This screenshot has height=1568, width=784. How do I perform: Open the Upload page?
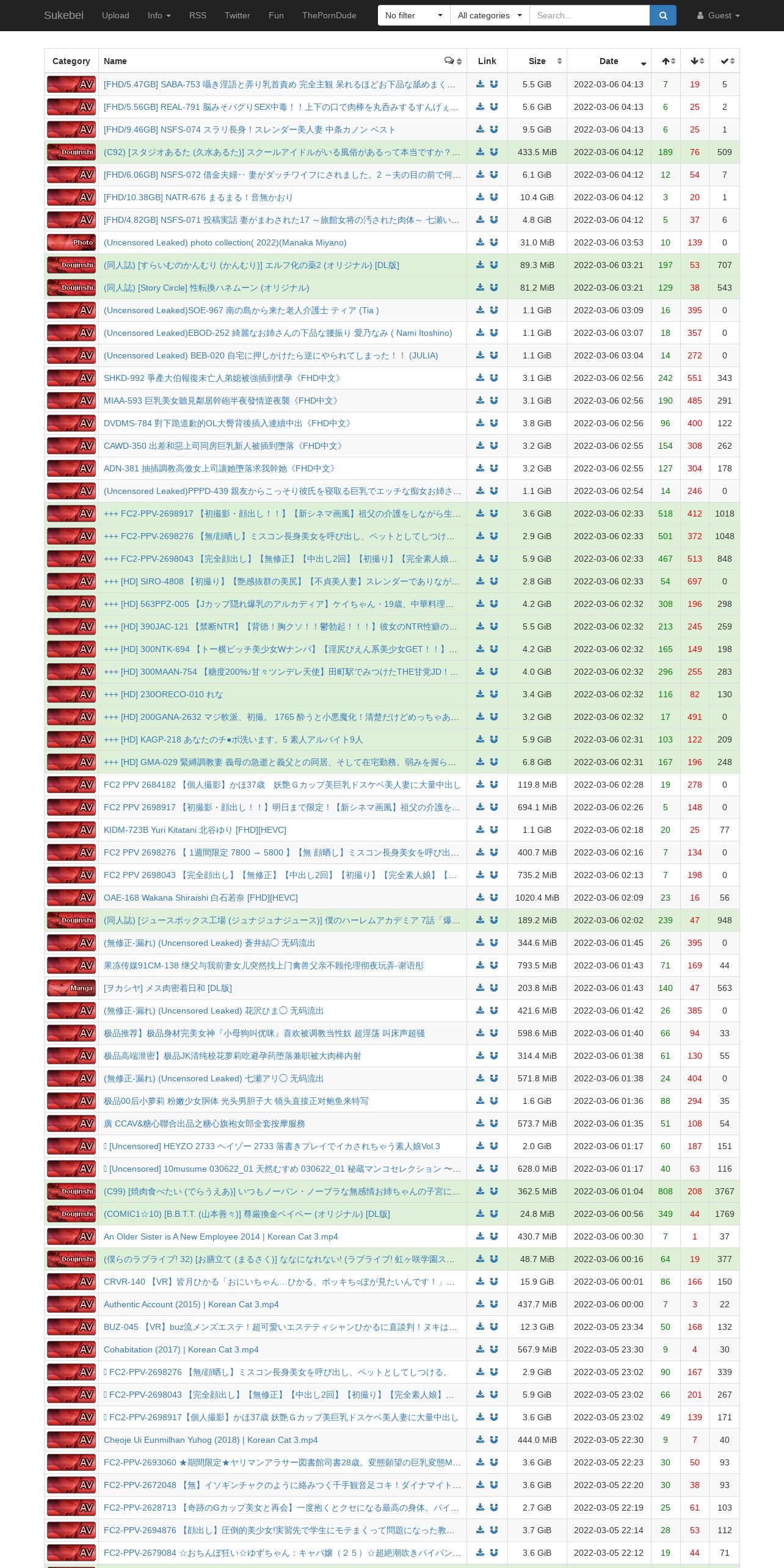tap(115, 15)
